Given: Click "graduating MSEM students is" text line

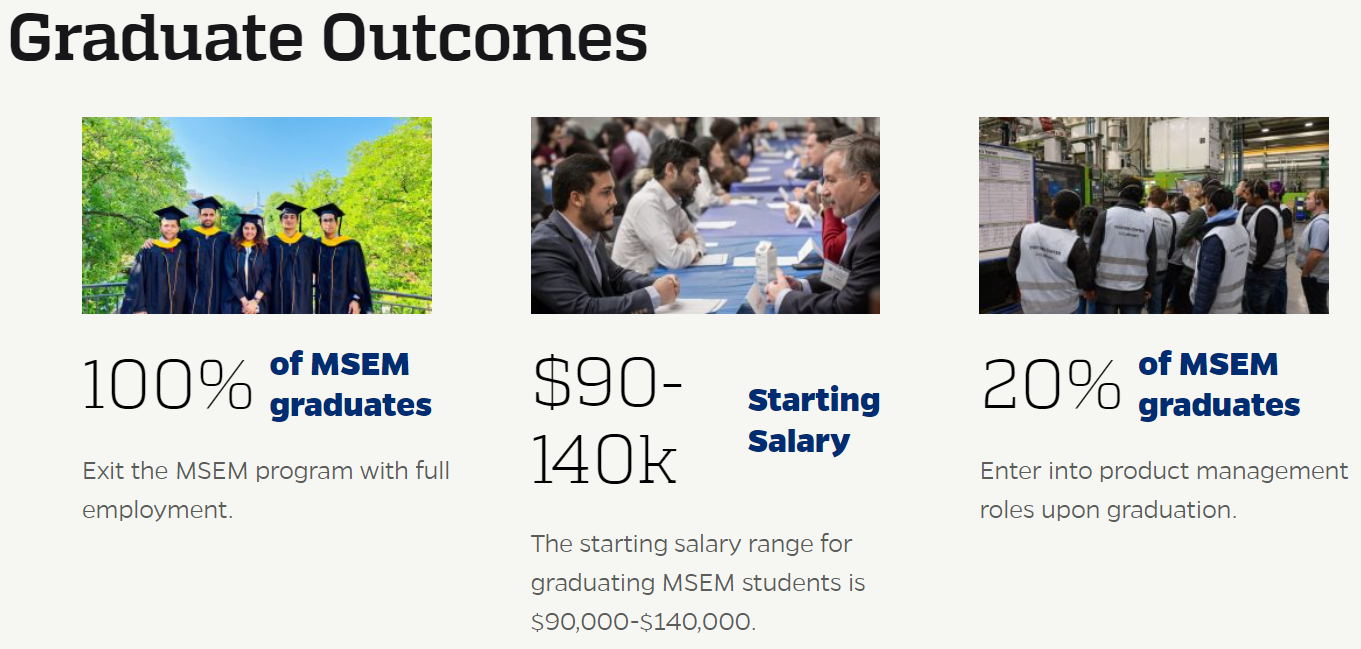Looking at the screenshot, I should pos(698,583).
